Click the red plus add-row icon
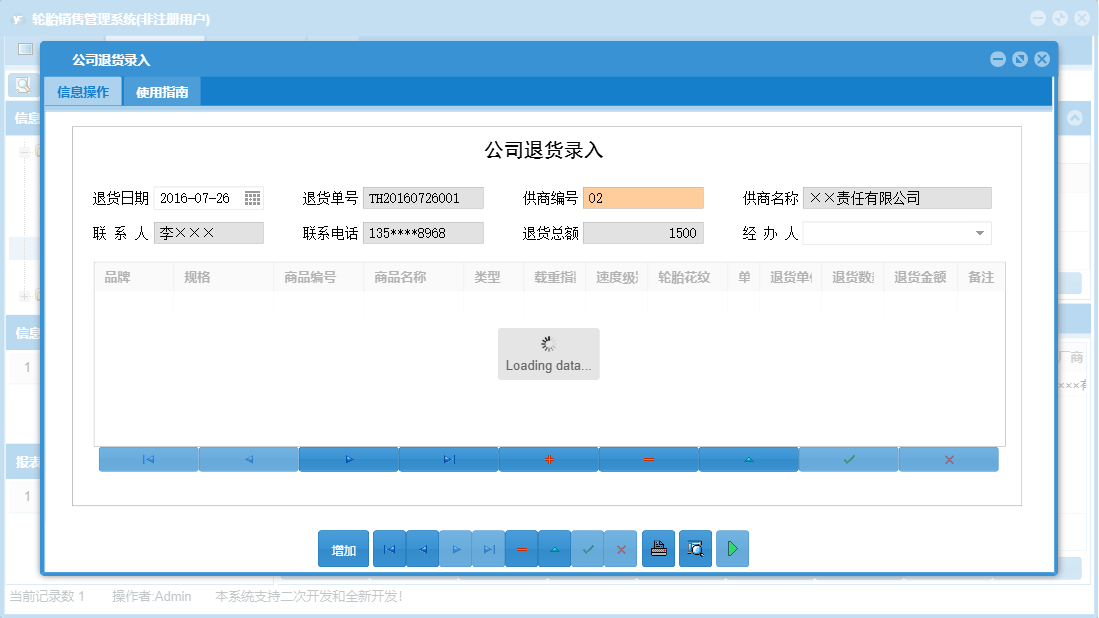This screenshot has width=1099, height=618. click(548, 459)
